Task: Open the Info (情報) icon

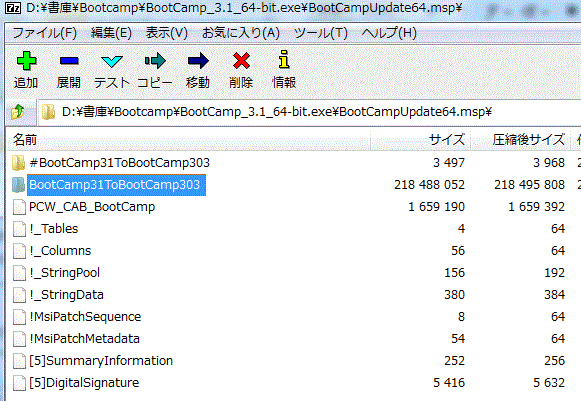Action: click(x=284, y=59)
